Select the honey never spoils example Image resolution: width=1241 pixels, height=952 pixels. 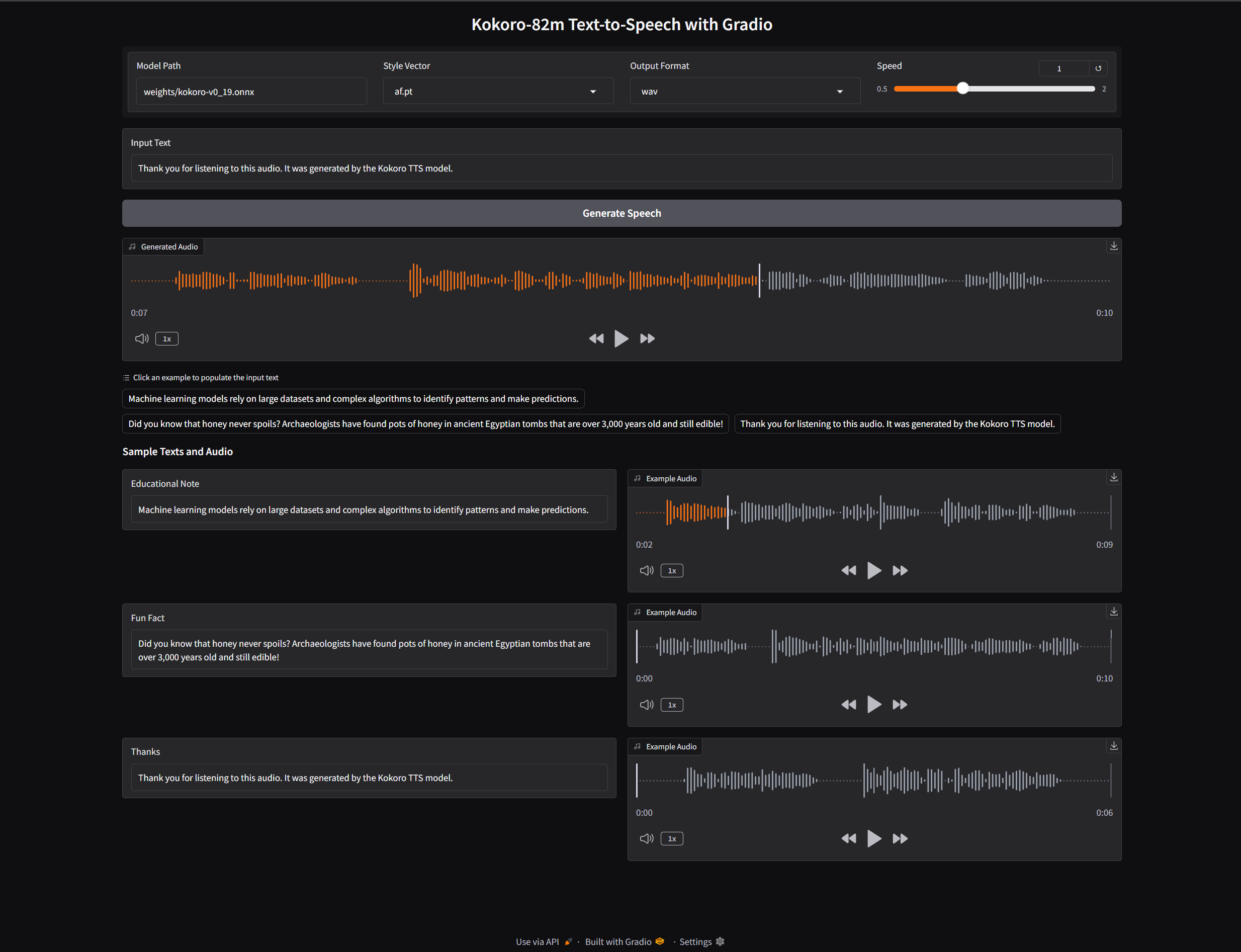(x=425, y=424)
